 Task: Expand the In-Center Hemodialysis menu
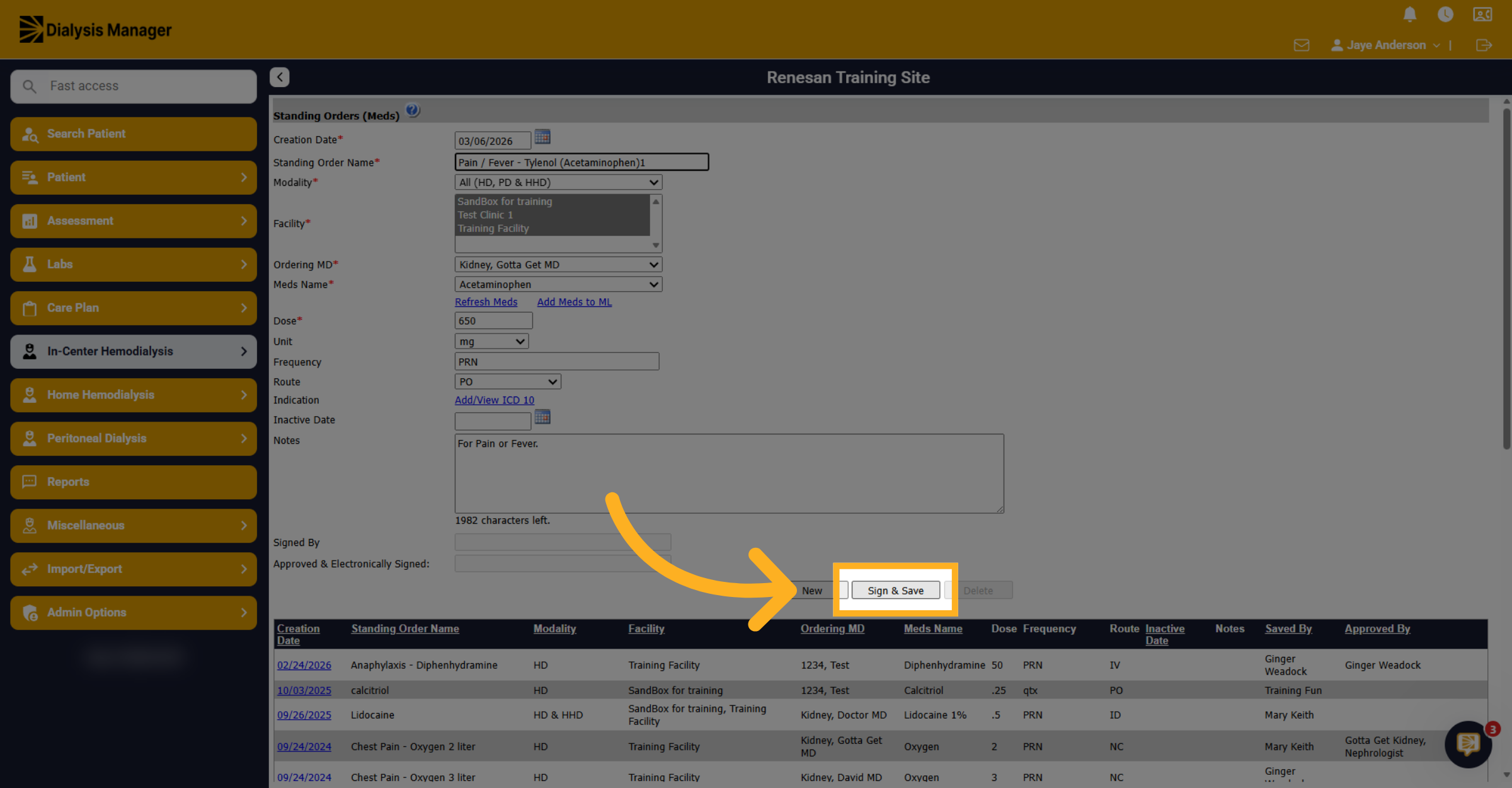pos(134,351)
